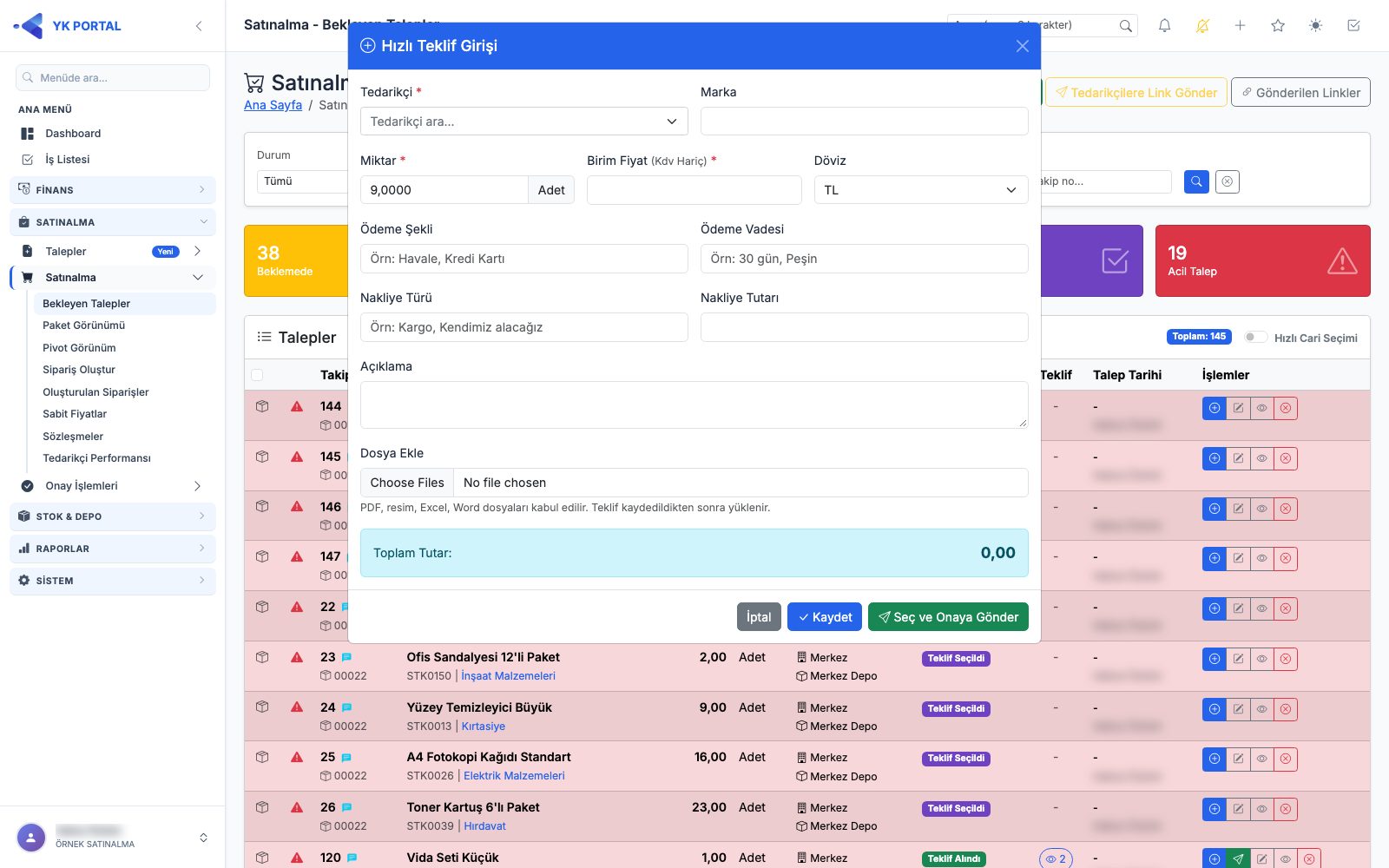
Task: Open Gönderilen Linkler button
Action: click(1300, 93)
